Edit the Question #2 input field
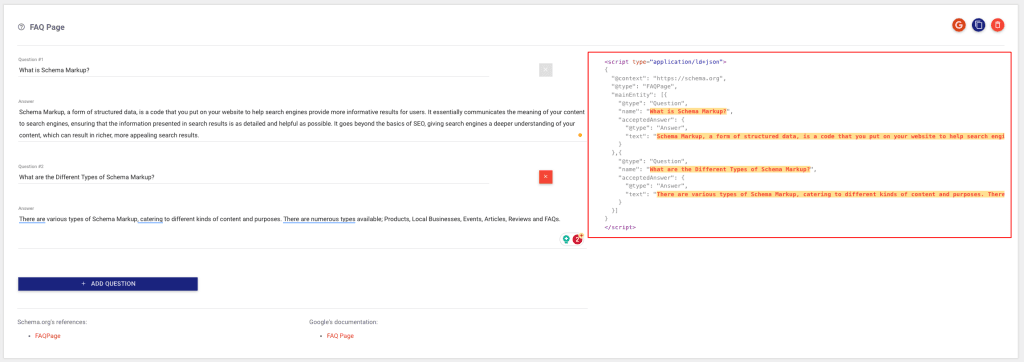Screen dimensions: 1024x362 [253, 176]
